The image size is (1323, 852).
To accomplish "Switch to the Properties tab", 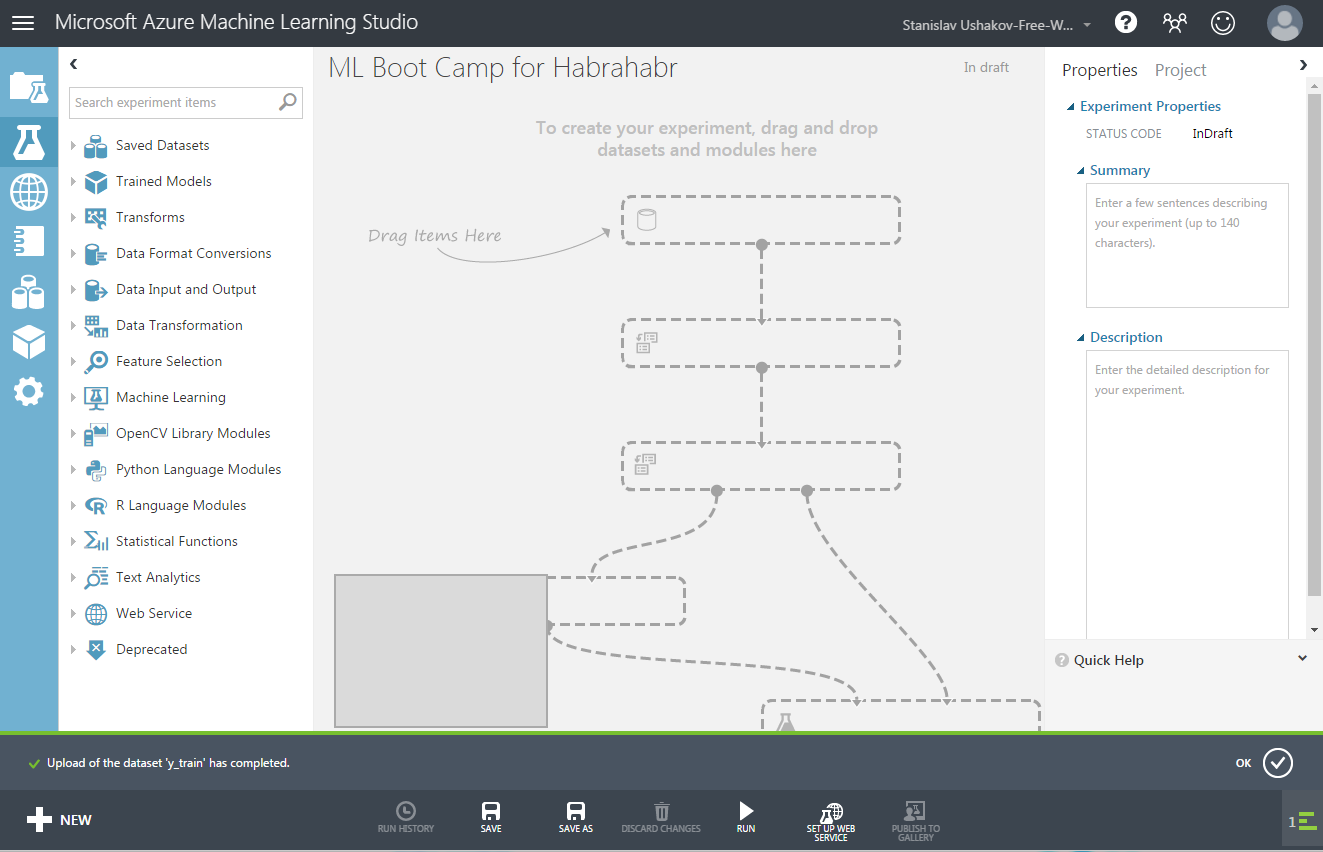I will click(1100, 70).
